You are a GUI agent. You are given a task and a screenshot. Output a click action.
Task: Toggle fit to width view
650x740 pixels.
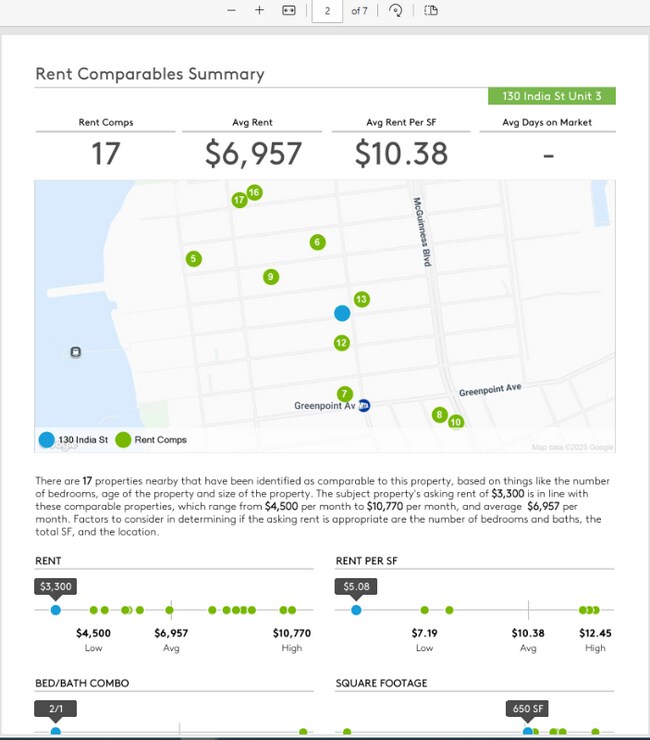289,10
